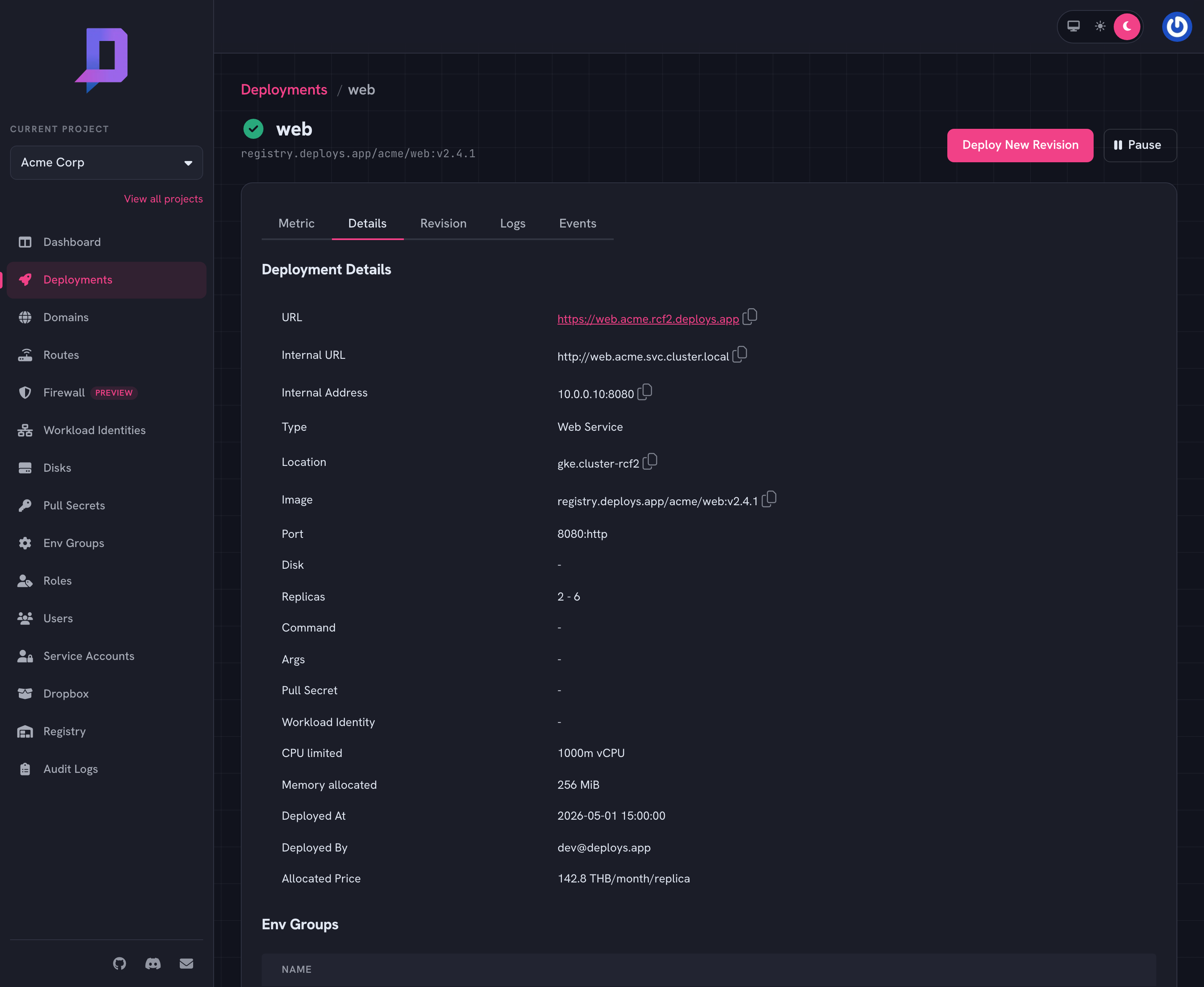The image size is (1204, 987).
Task: Open Routes in the sidebar
Action: pyautogui.click(x=106, y=355)
